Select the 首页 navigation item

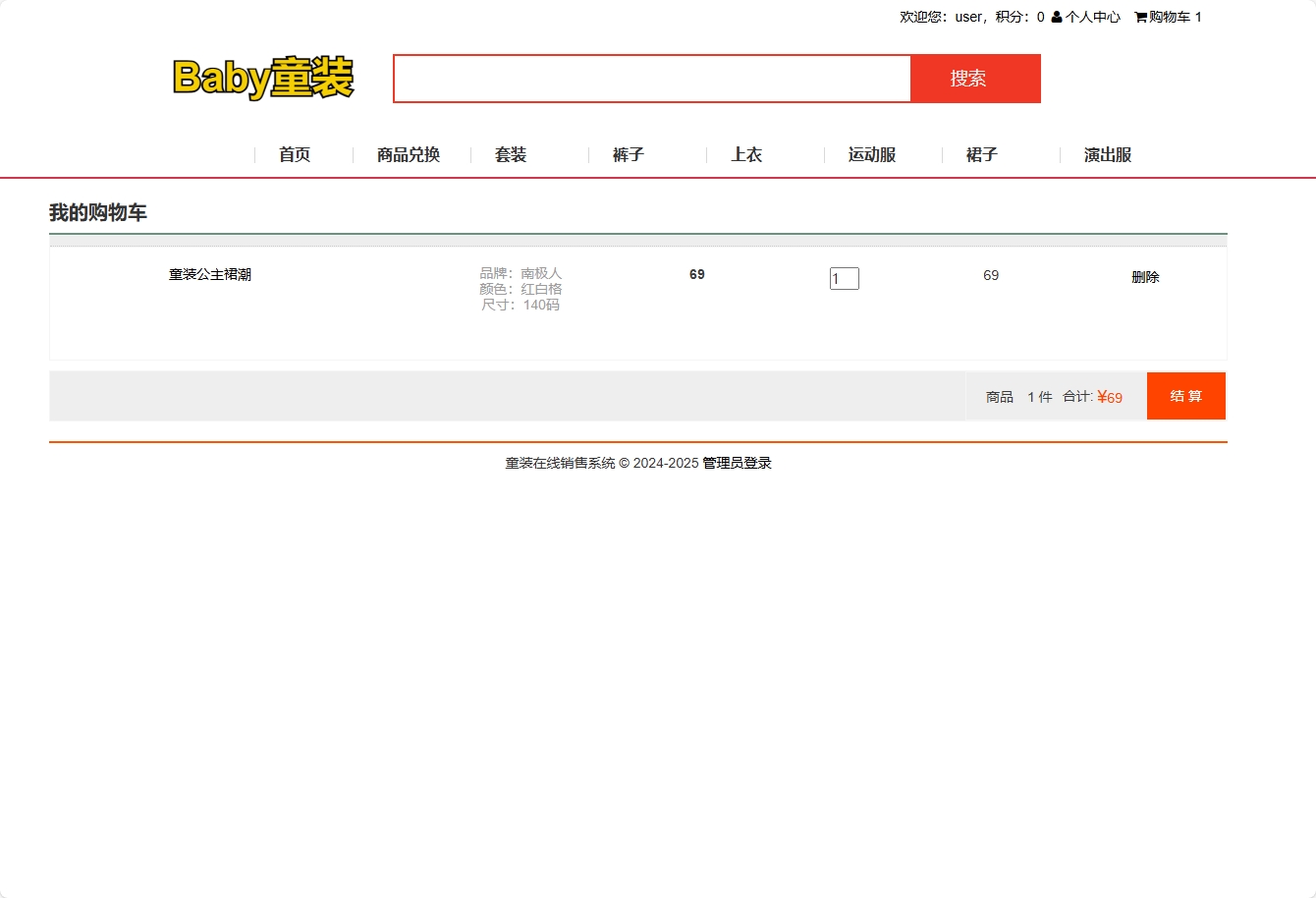coord(294,154)
